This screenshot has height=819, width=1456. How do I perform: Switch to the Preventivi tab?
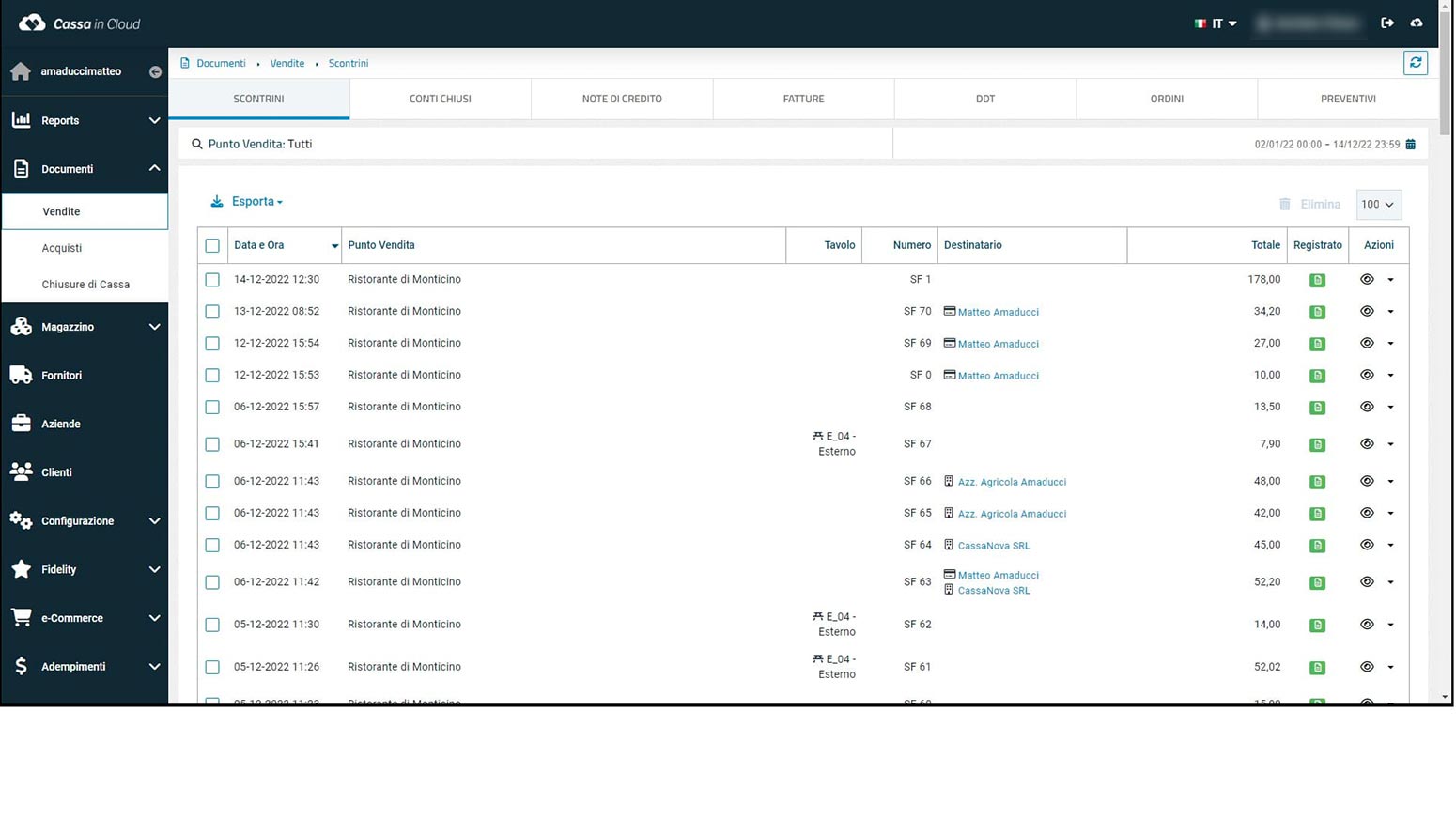(1348, 99)
